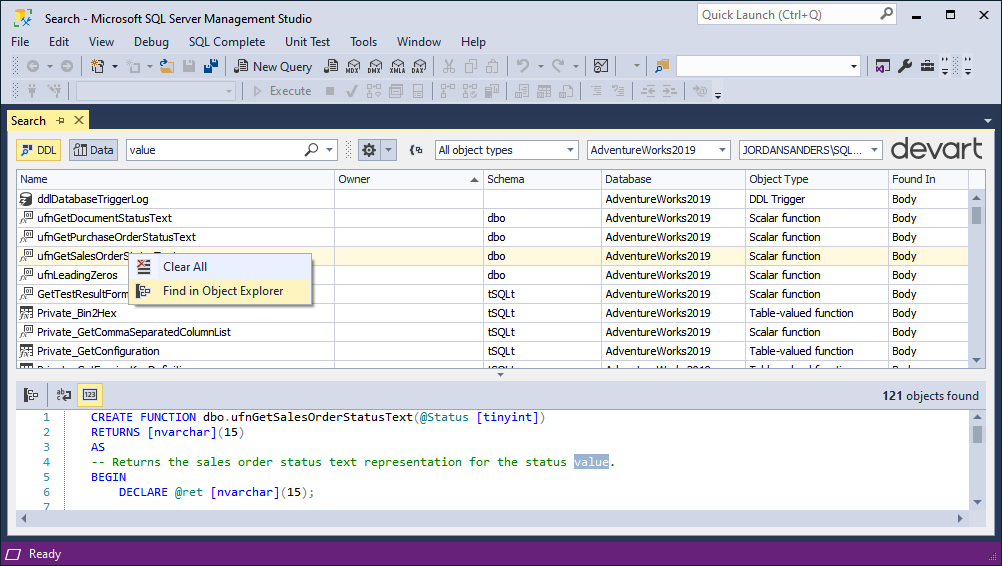Click the New Query button
1002x566 pixels.
coord(273,66)
